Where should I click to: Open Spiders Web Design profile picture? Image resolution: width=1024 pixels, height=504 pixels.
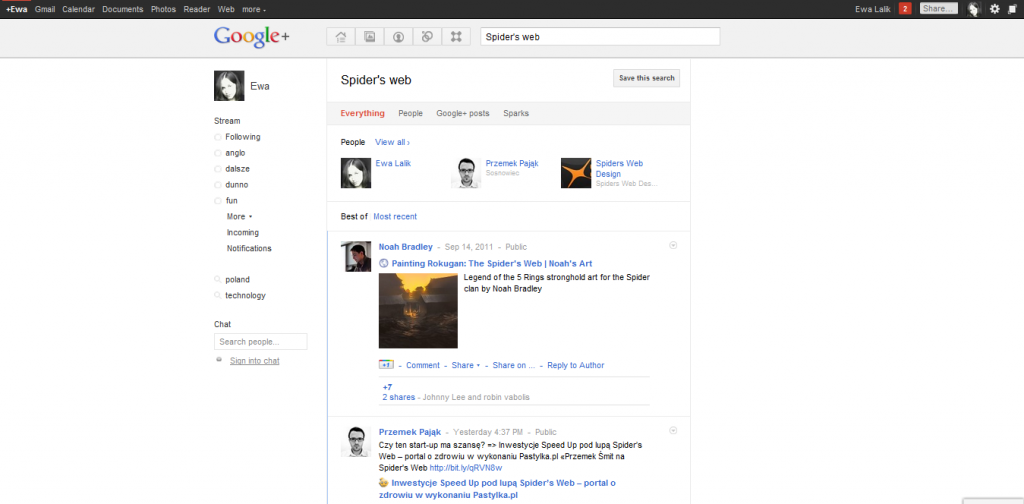576,173
